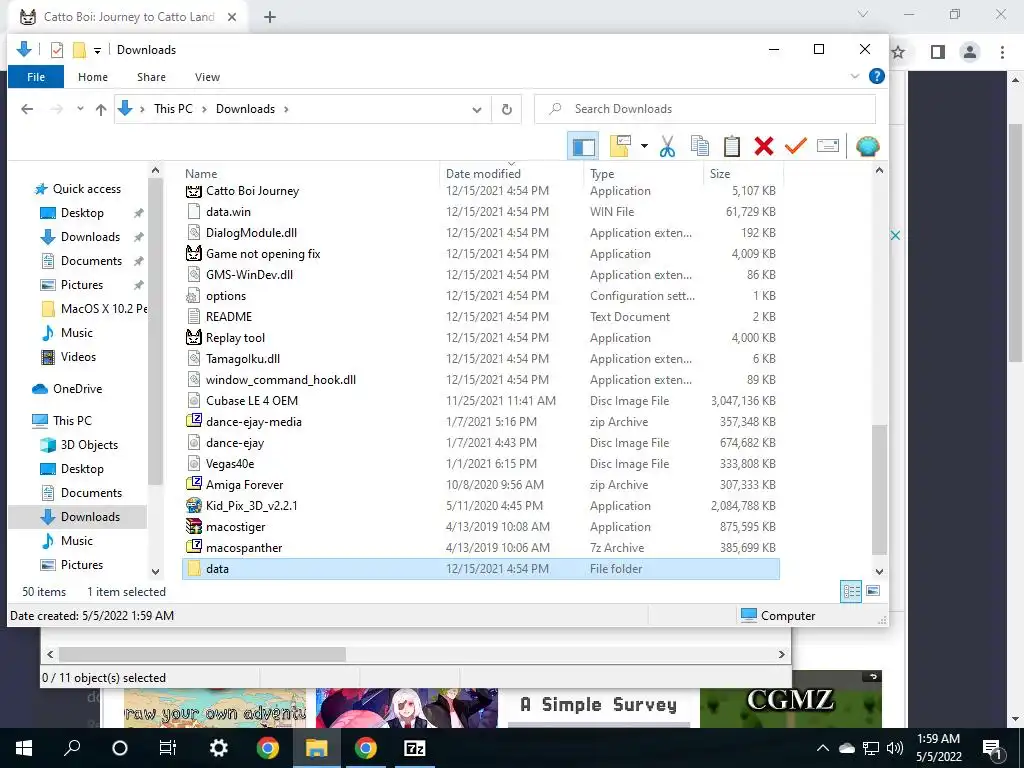Open the recent locations dropdown
Viewport: 1024px width, 768px height.
pos(80,109)
